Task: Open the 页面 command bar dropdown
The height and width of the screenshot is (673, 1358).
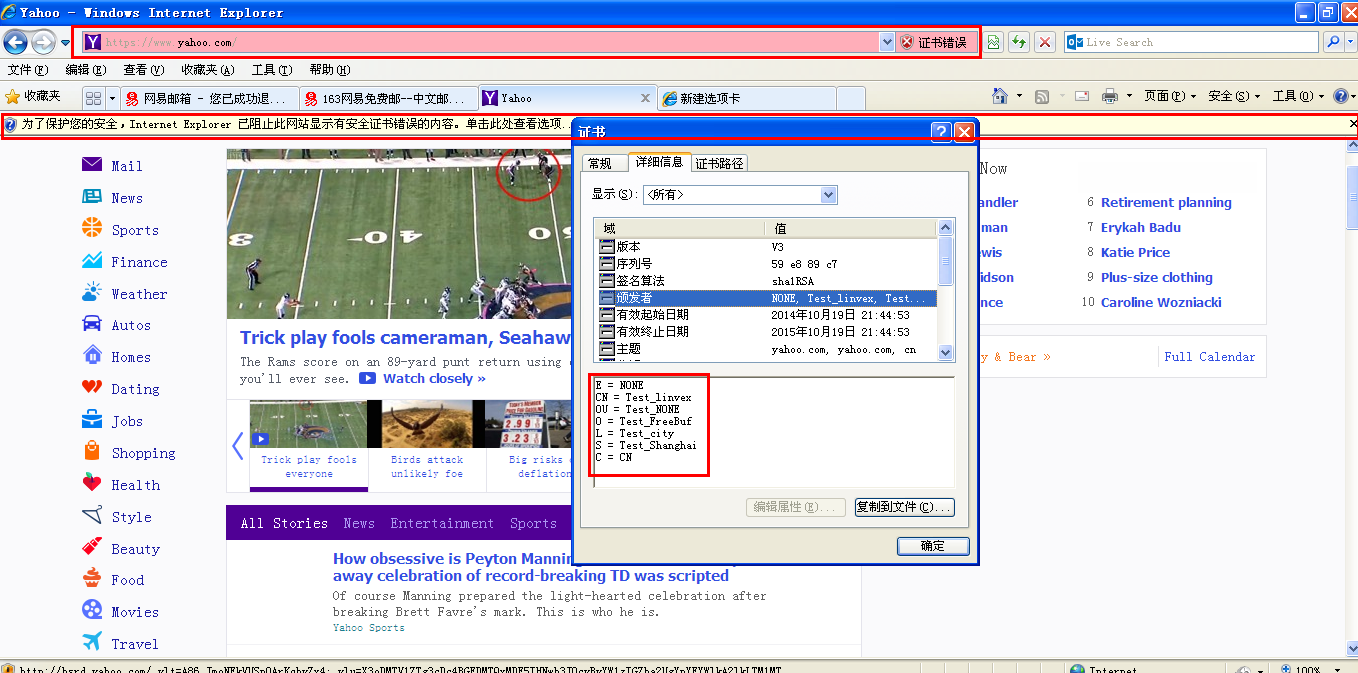Action: tap(1169, 96)
